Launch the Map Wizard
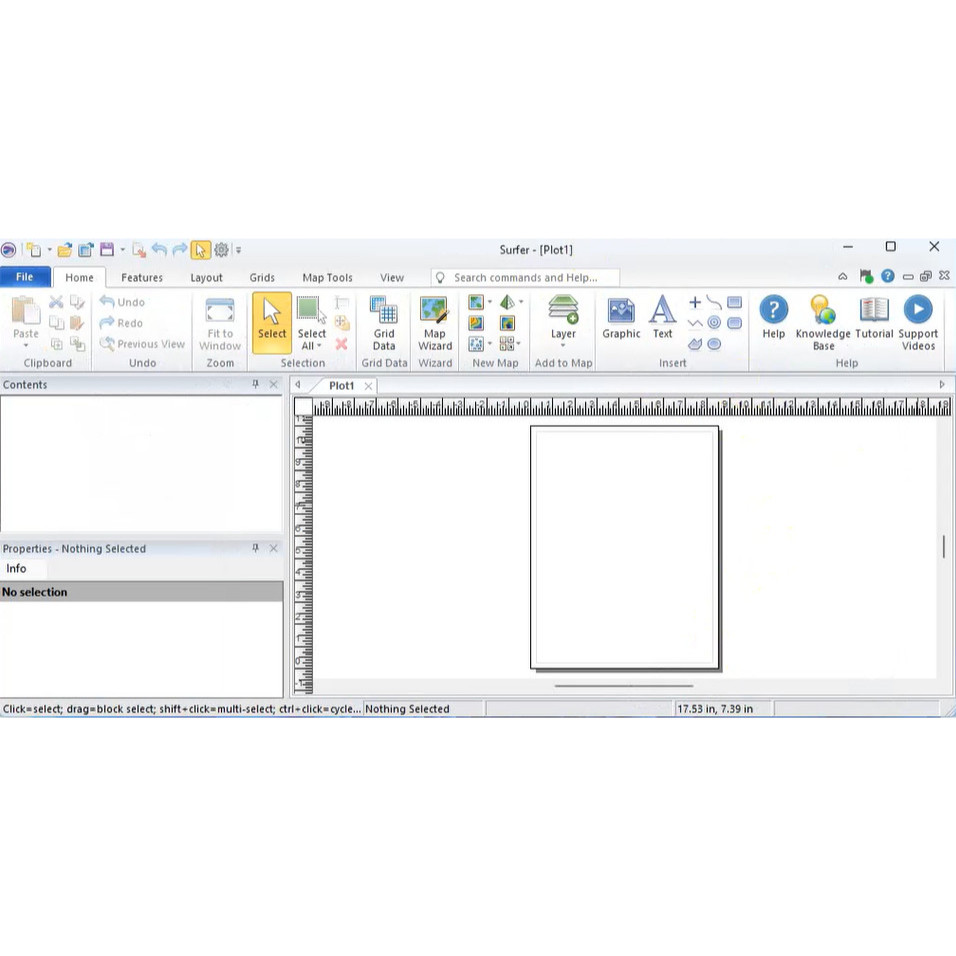This screenshot has width=956, height=956. point(435,323)
